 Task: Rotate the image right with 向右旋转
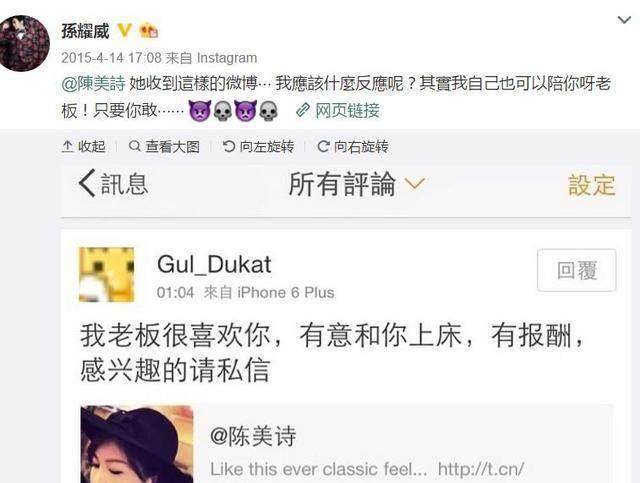(353, 146)
